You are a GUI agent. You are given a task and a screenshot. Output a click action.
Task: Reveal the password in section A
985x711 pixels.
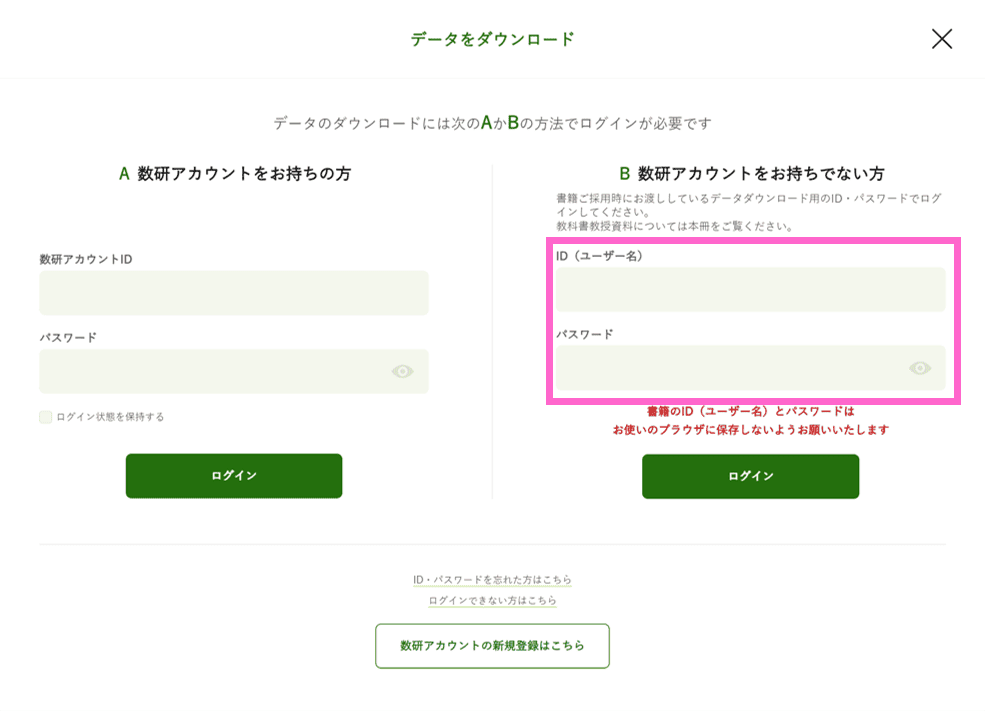[403, 371]
